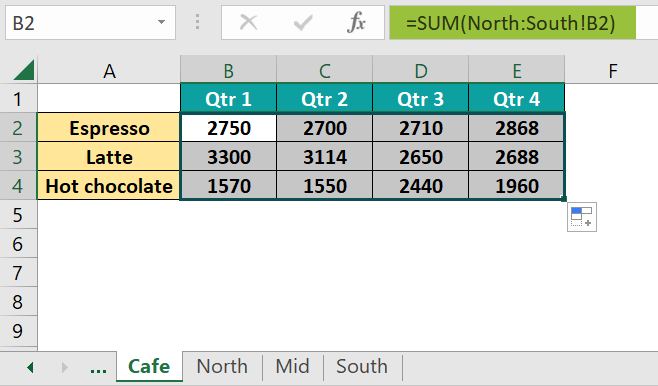The image size is (658, 386).
Task: Click the Espresso label cell
Action: pos(109,128)
